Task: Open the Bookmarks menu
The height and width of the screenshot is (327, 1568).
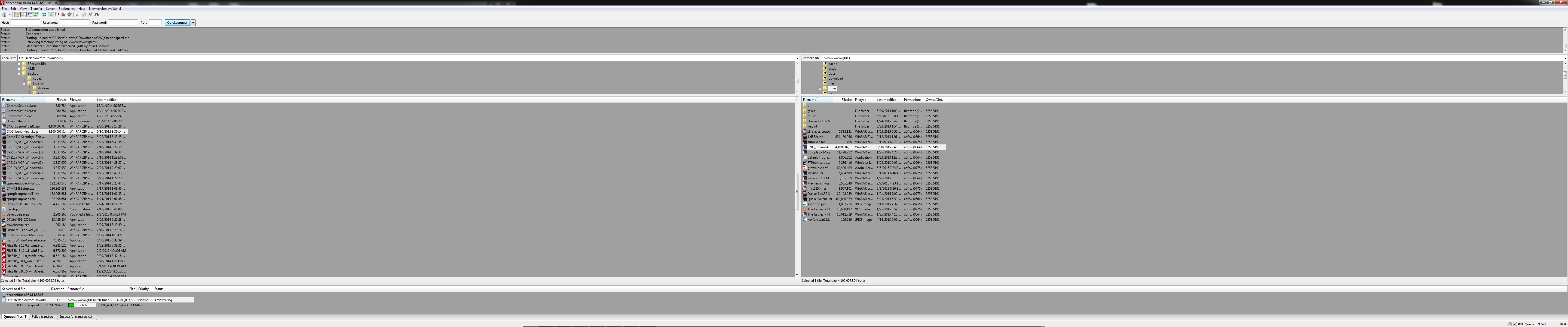Action: click(66, 8)
